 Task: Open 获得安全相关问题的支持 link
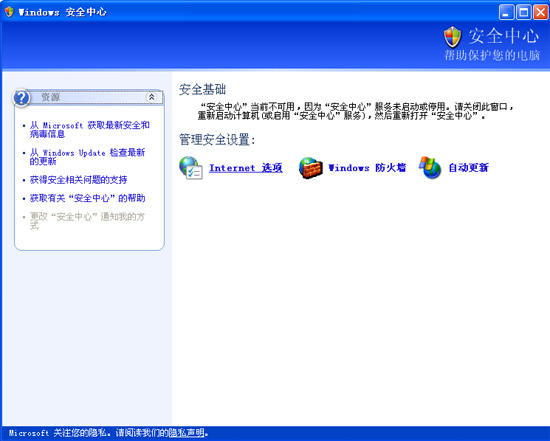[79, 180]
